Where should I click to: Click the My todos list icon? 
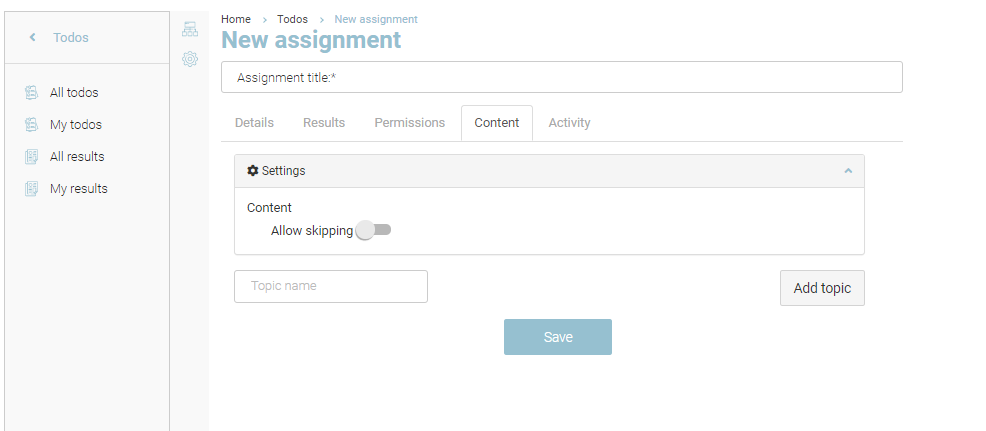31,125
